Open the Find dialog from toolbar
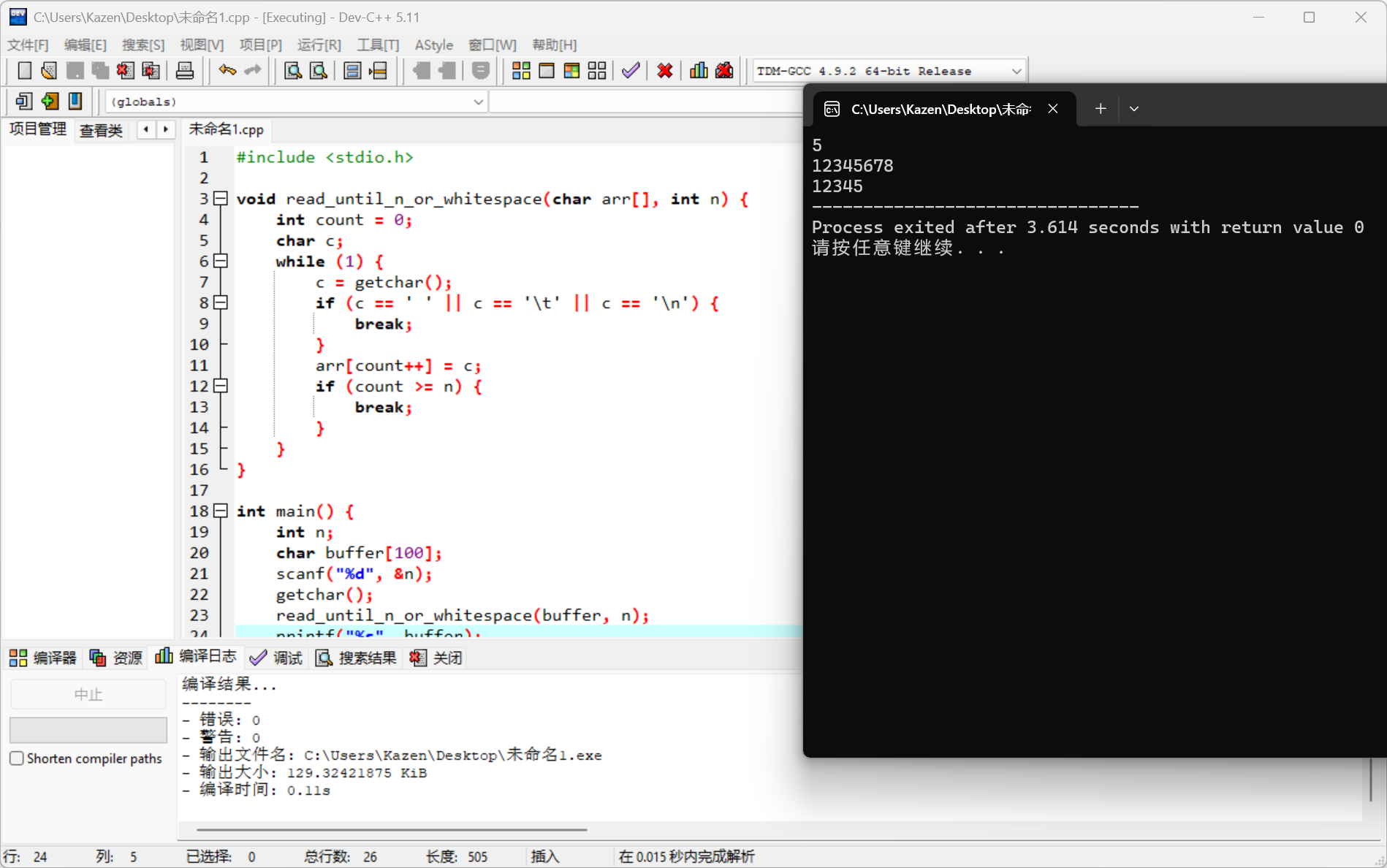Viewport: 1387px width, 868px height. (293, 71)
